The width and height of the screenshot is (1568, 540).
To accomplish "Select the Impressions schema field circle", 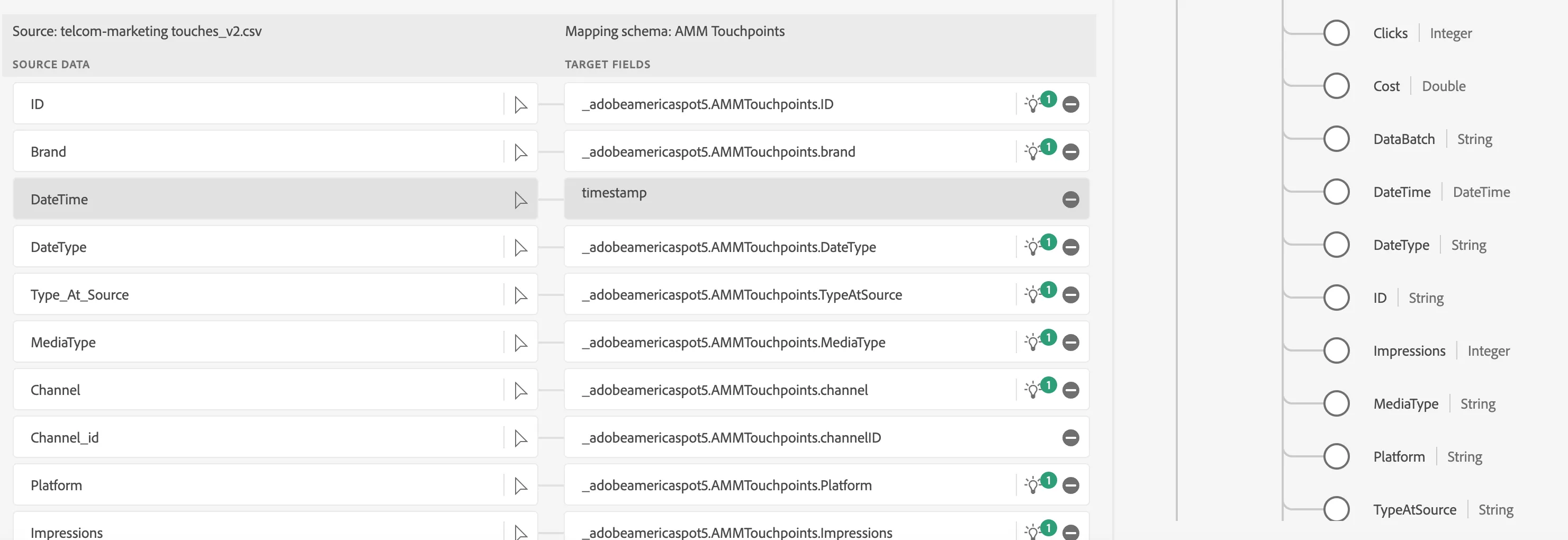I will point(1336,350).
